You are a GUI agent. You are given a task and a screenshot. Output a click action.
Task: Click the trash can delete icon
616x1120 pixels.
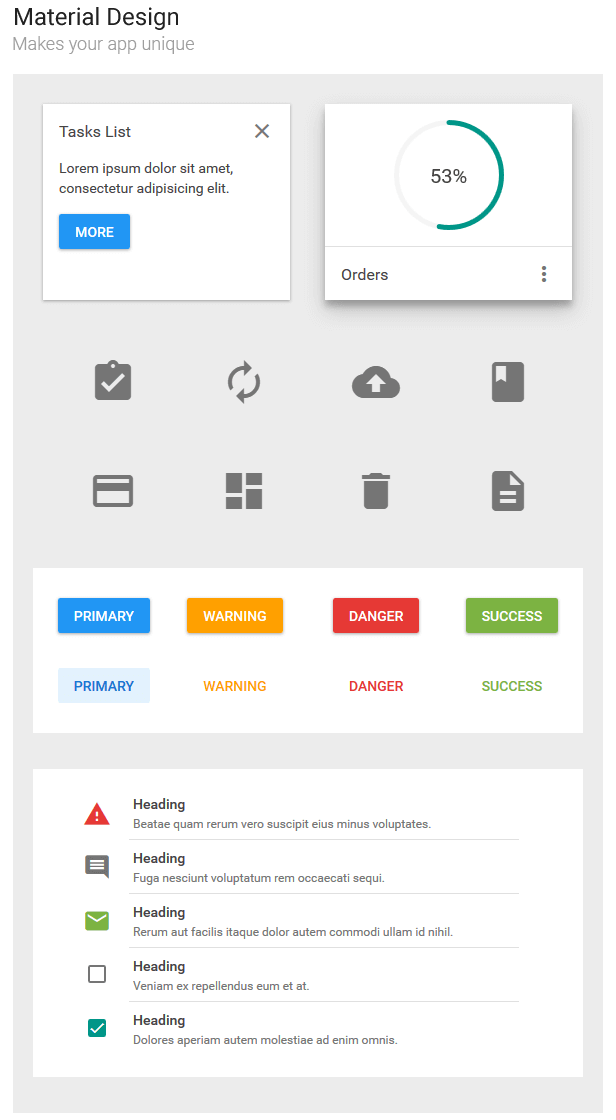tap(376, 491)
